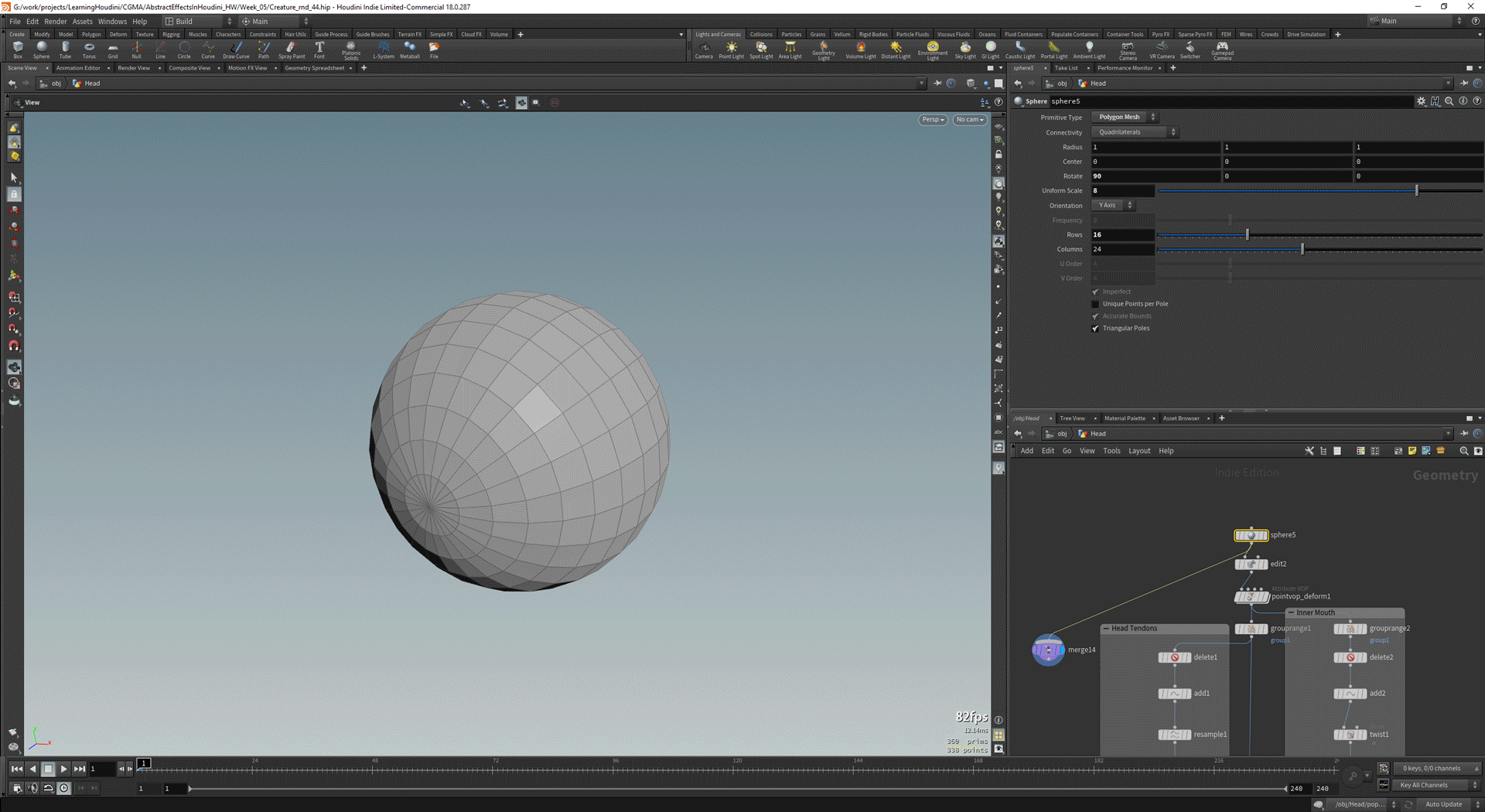Add a Portal Light
Image resolution: width=1485 pixels, height=812 pixels.
1053,50
